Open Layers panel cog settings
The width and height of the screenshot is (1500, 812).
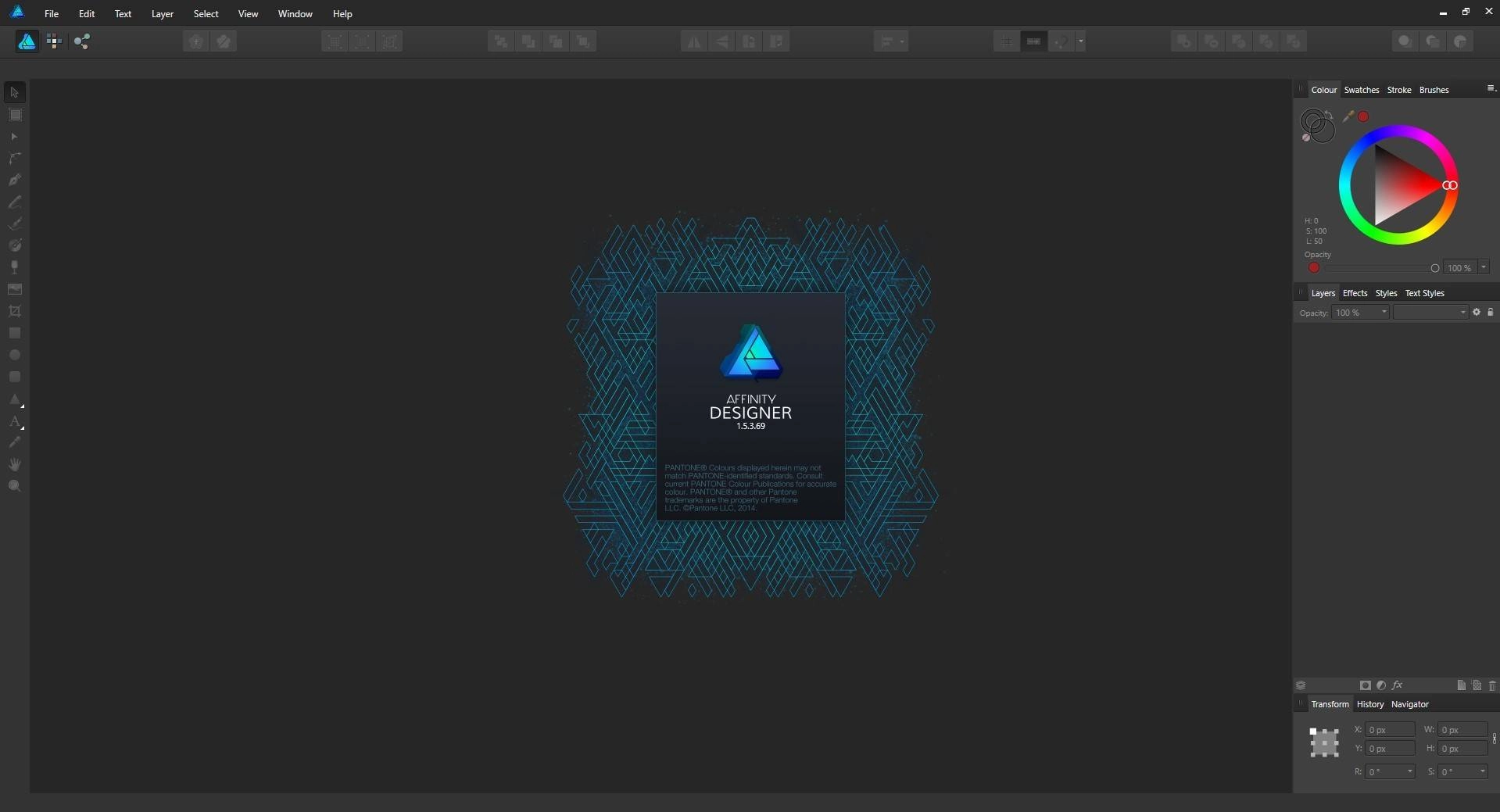click(1477, 312)
